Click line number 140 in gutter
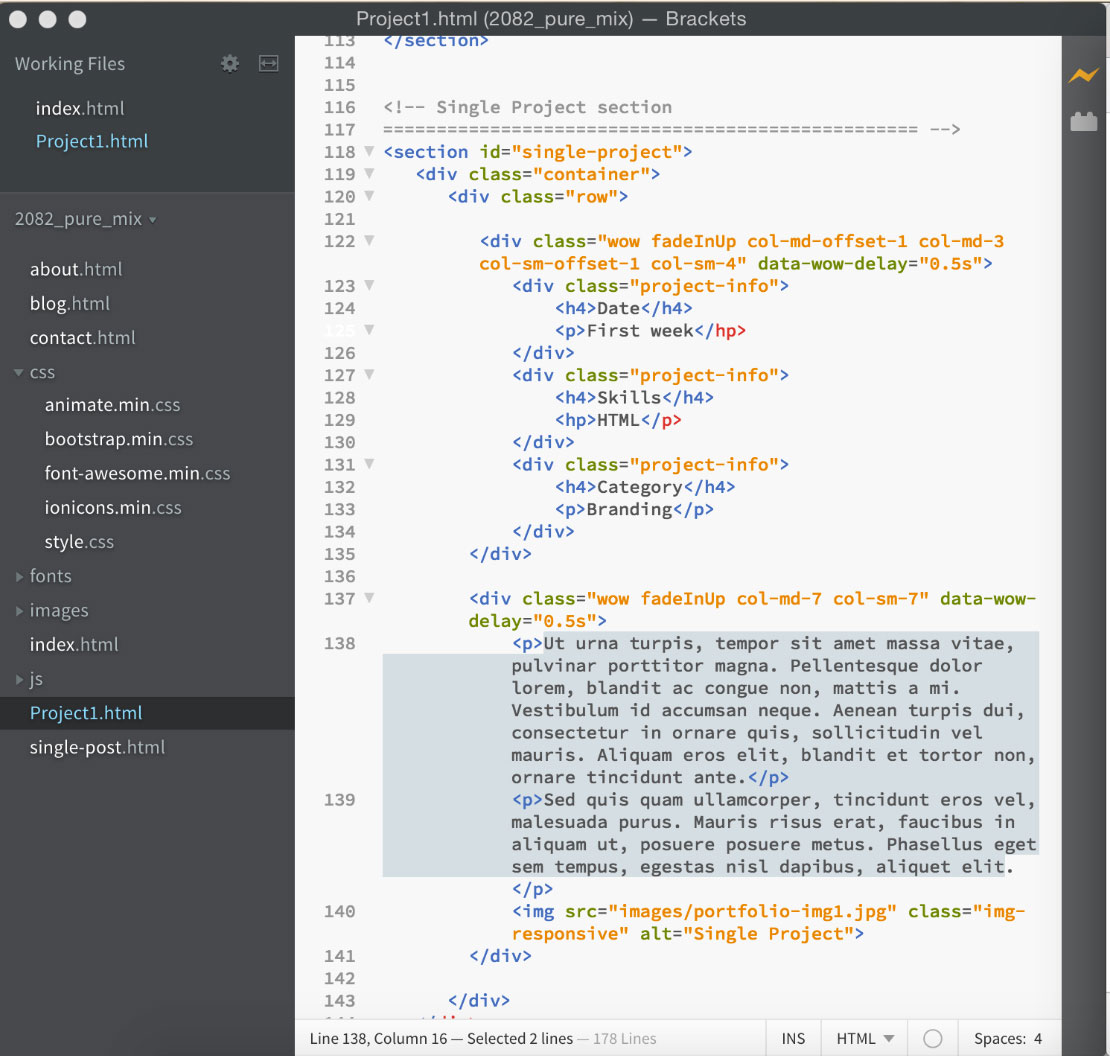This screenshot has height=1056, width=1110. tap(339, 912)
